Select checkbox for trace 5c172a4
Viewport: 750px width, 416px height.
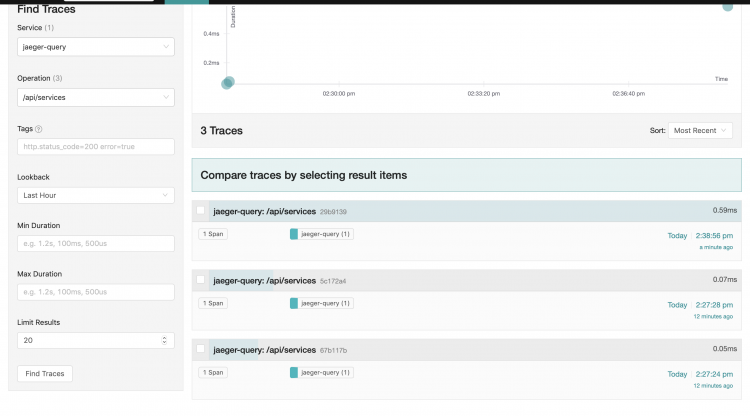201,280
